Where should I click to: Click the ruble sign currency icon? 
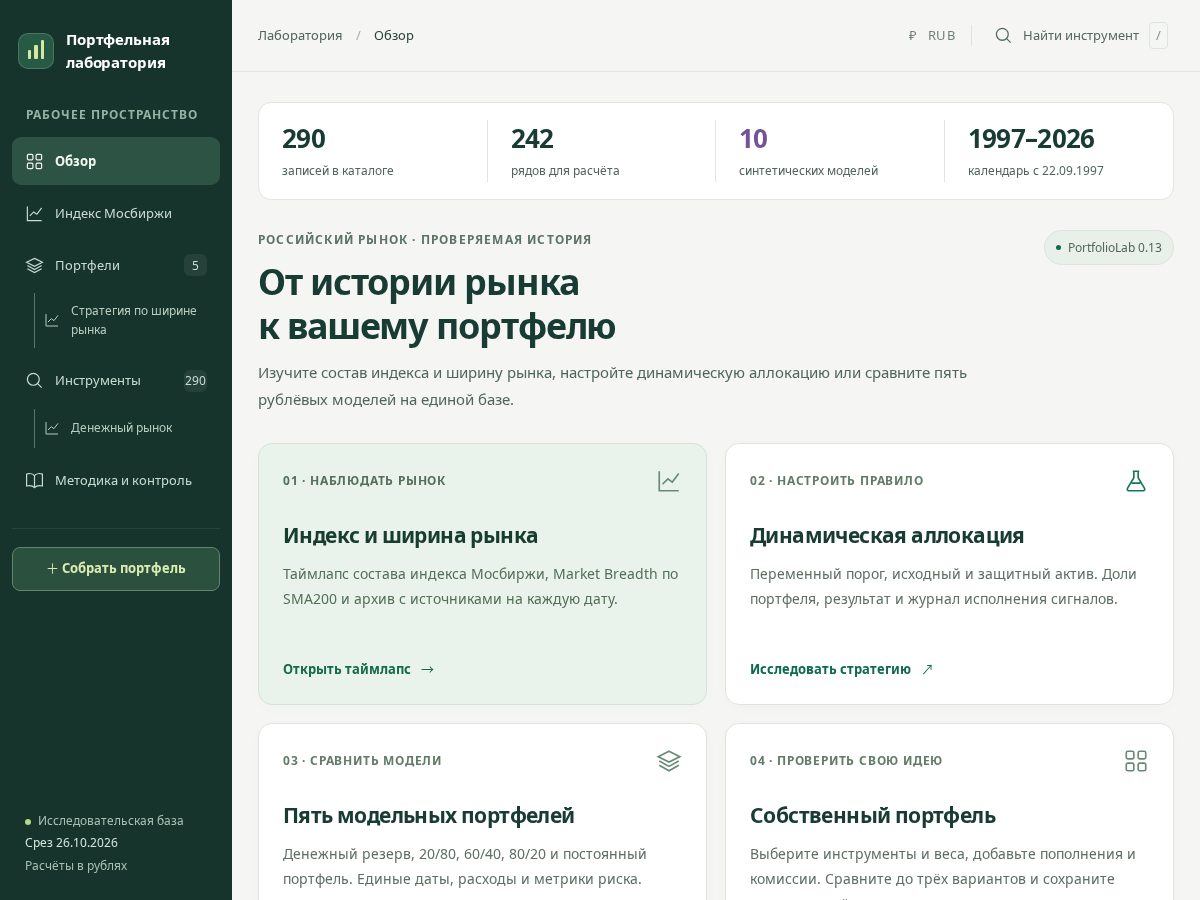pyautogui.click(x=912, y=35)
